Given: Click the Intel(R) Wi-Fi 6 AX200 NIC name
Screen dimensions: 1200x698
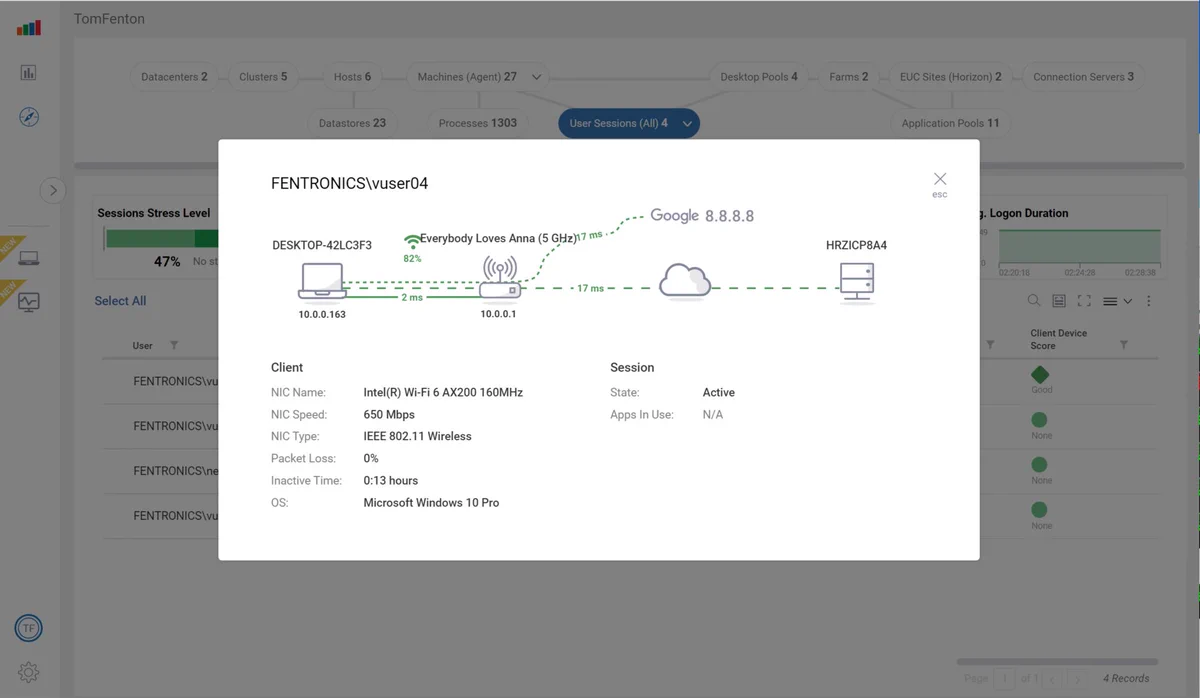Looking at the screenshot, I should pos(443,392).
